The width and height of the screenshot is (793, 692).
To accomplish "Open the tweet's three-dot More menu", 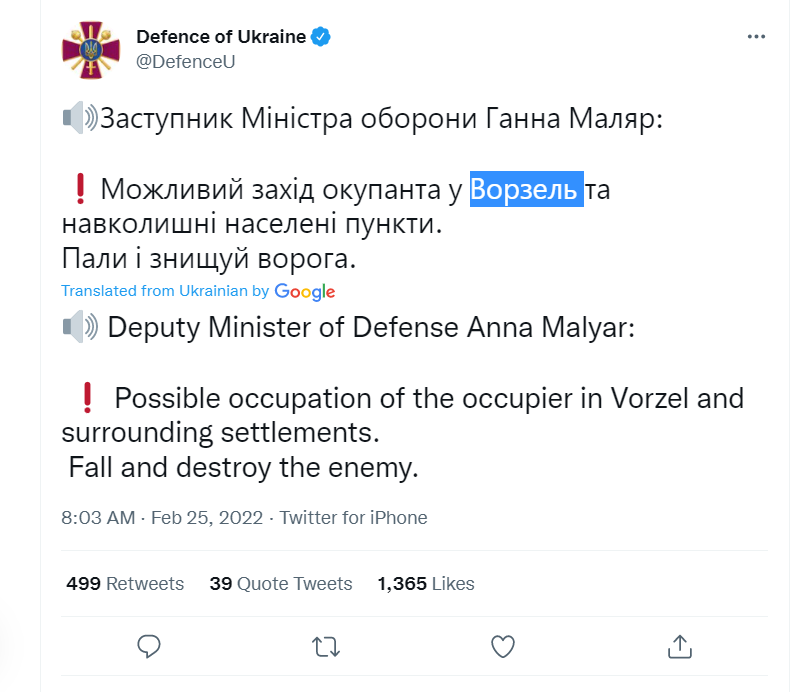I will tap(757, 37).
